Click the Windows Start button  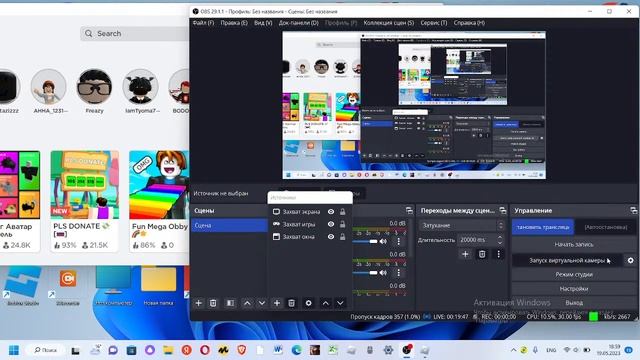tap(14, 350)
